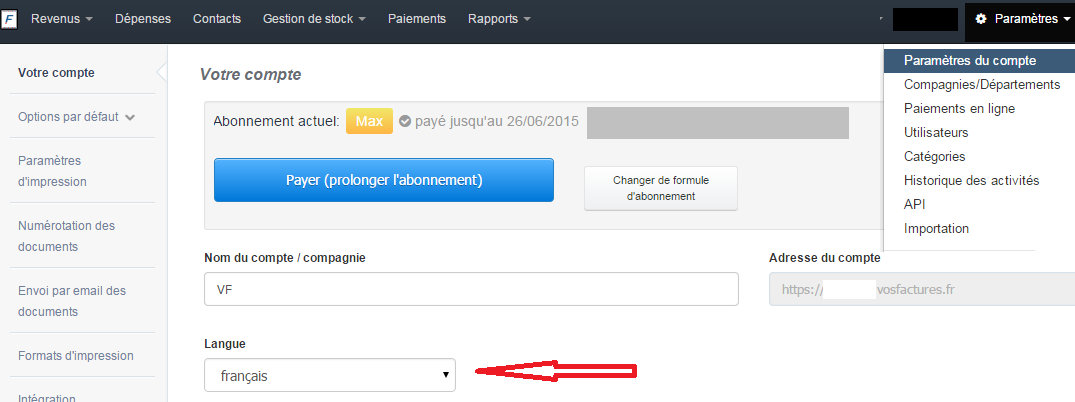Click the Nom du compte / compagnie field
This screenshot has height=402, width=1075.
pyautogui.click(x=471, y=289)
